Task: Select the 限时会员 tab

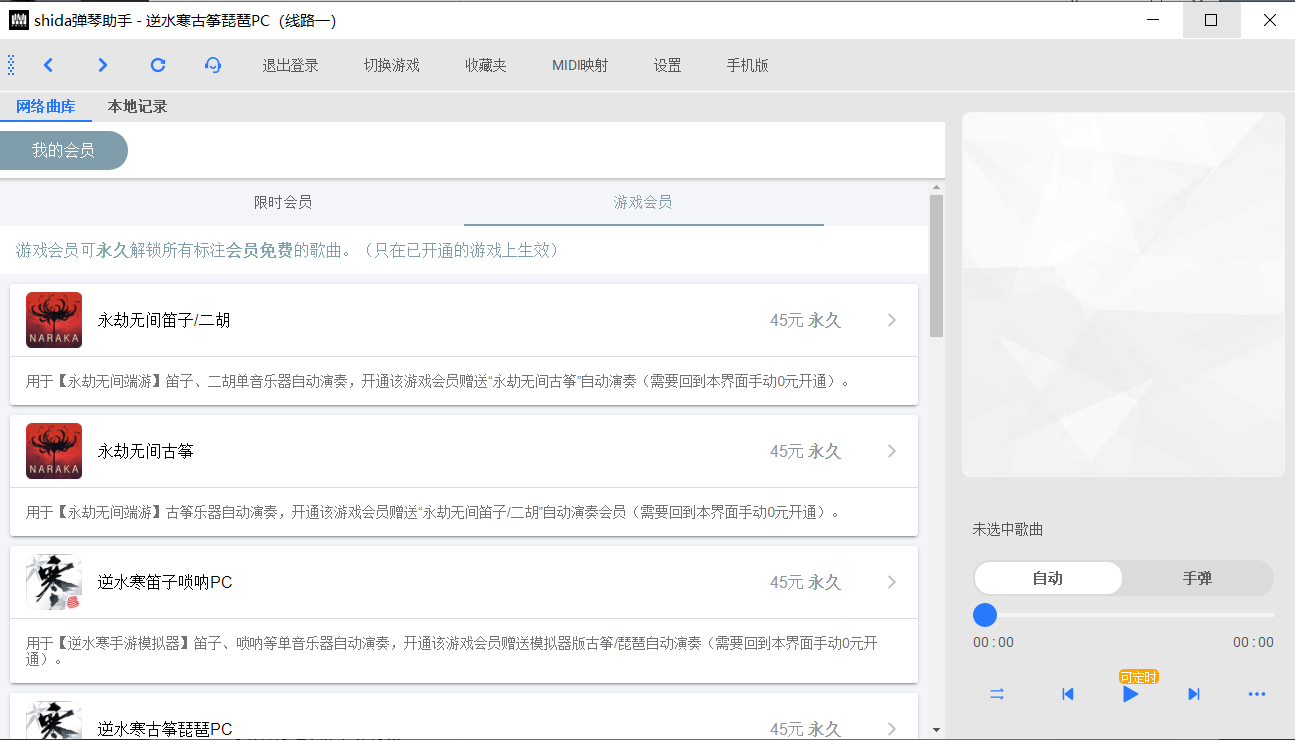Action: 283,202
